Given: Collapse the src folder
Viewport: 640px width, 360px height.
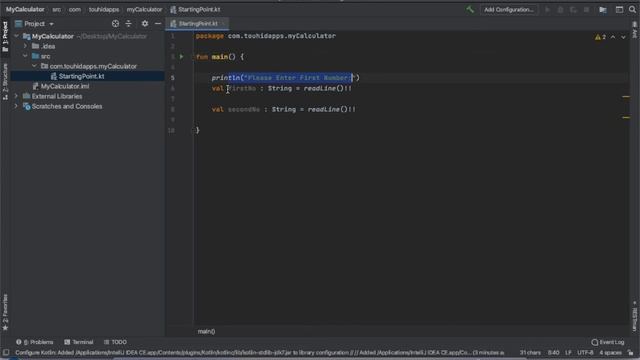Looking at the screenshot, I should pyautogui.click(x=25, y=56).
